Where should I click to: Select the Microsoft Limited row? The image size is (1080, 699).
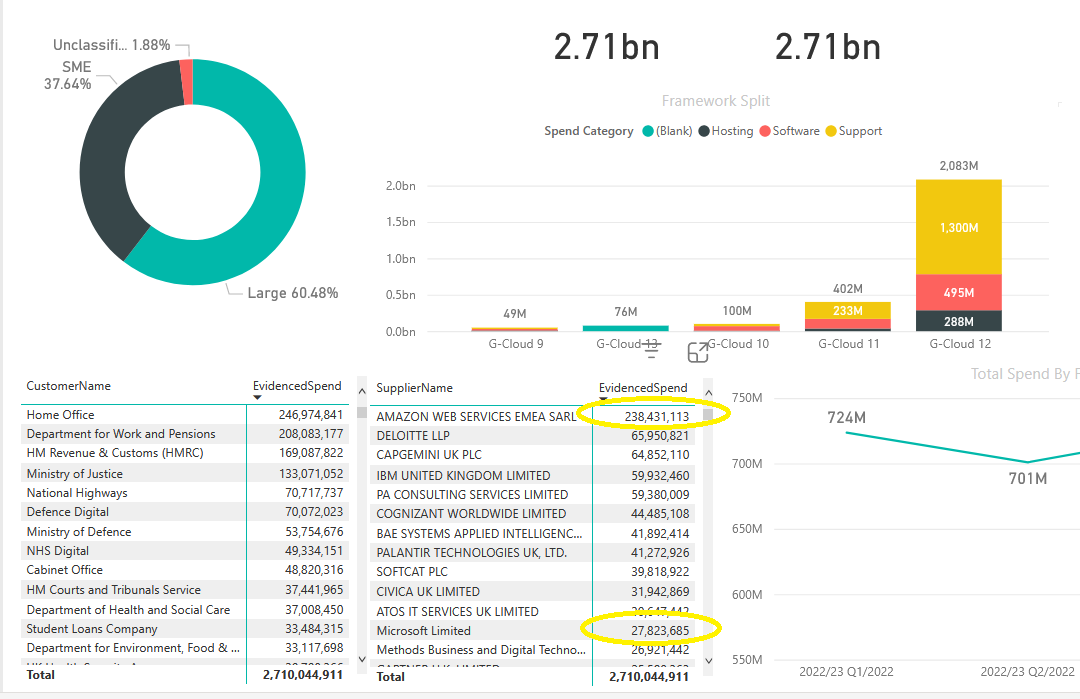click(x=532, y=630)
